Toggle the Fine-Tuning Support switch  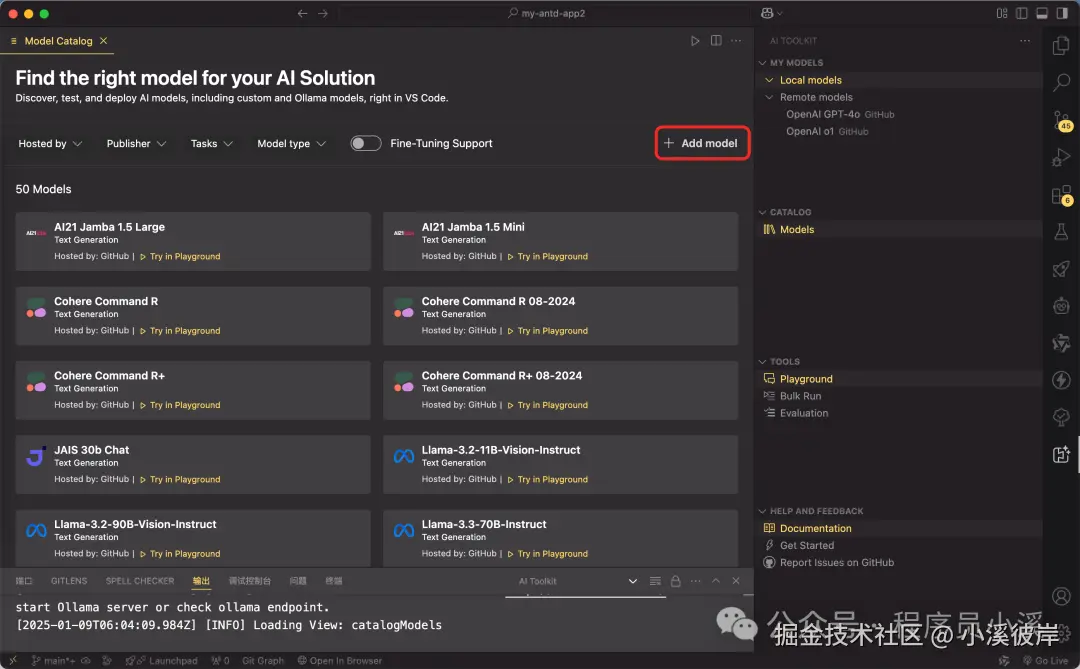365,143
